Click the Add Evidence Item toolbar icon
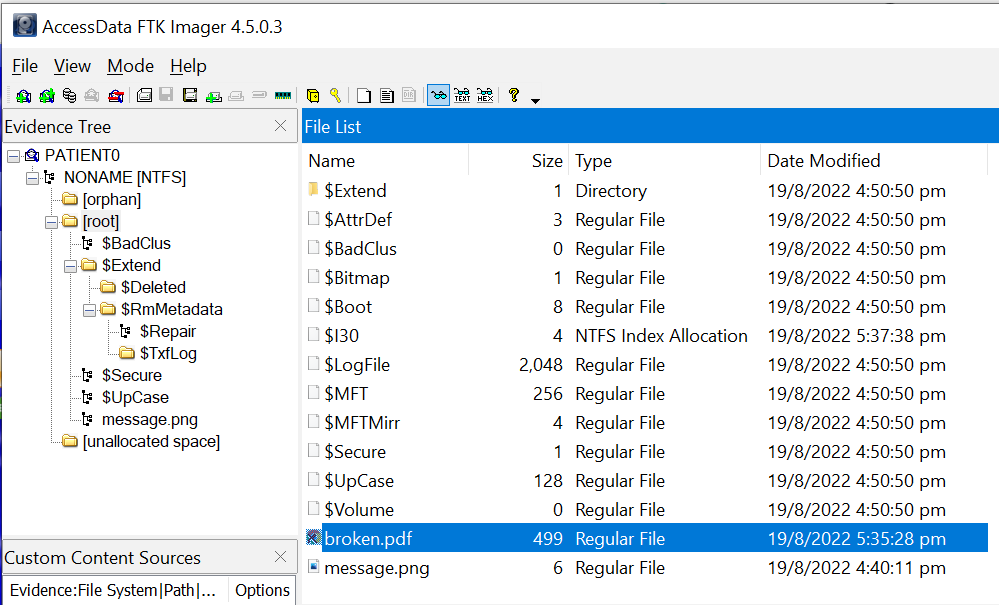Screen dimensions: 999x605 point(22,96)
